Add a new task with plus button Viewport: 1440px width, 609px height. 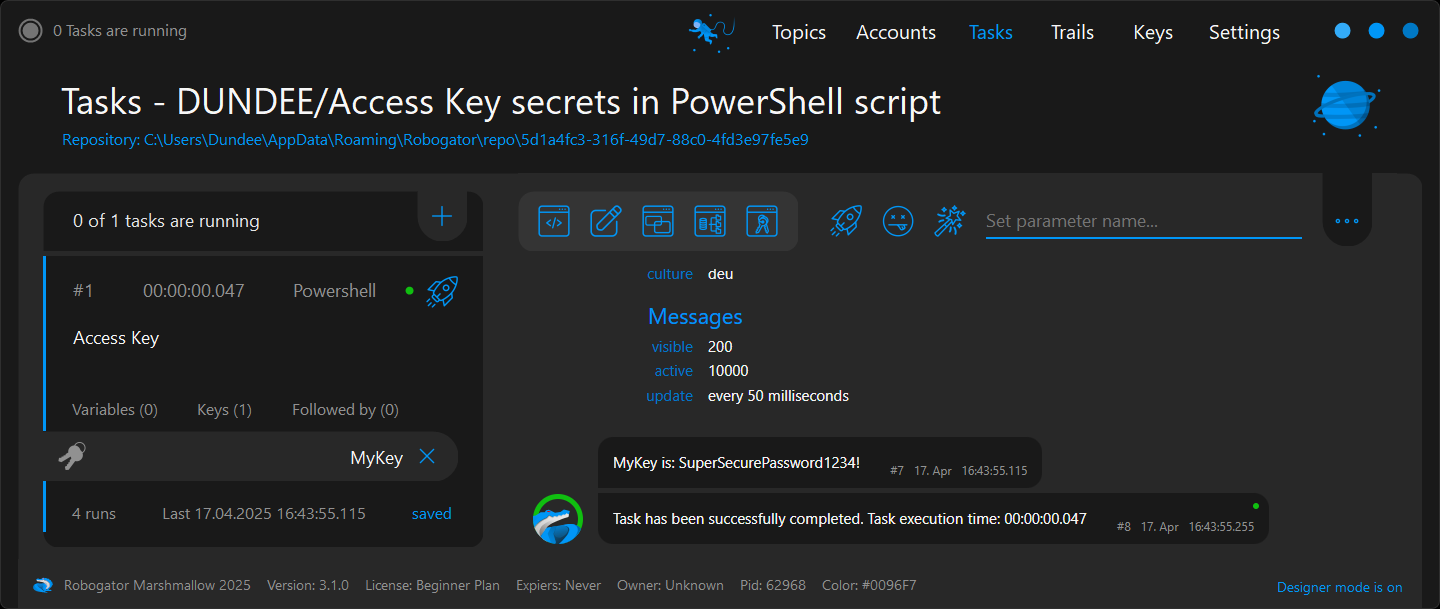(441, 216)
